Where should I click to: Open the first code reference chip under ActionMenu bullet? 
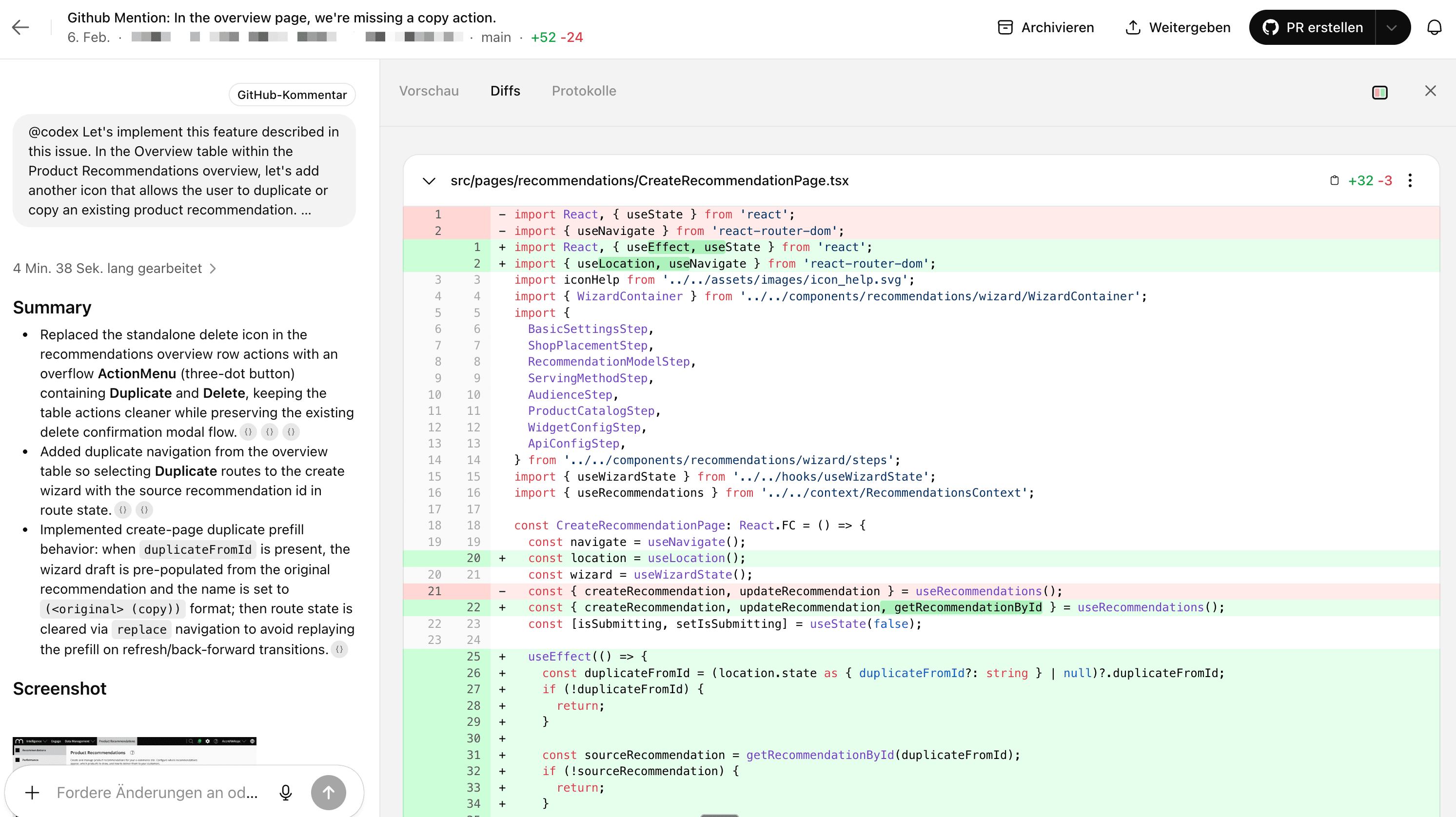(248, 432)
